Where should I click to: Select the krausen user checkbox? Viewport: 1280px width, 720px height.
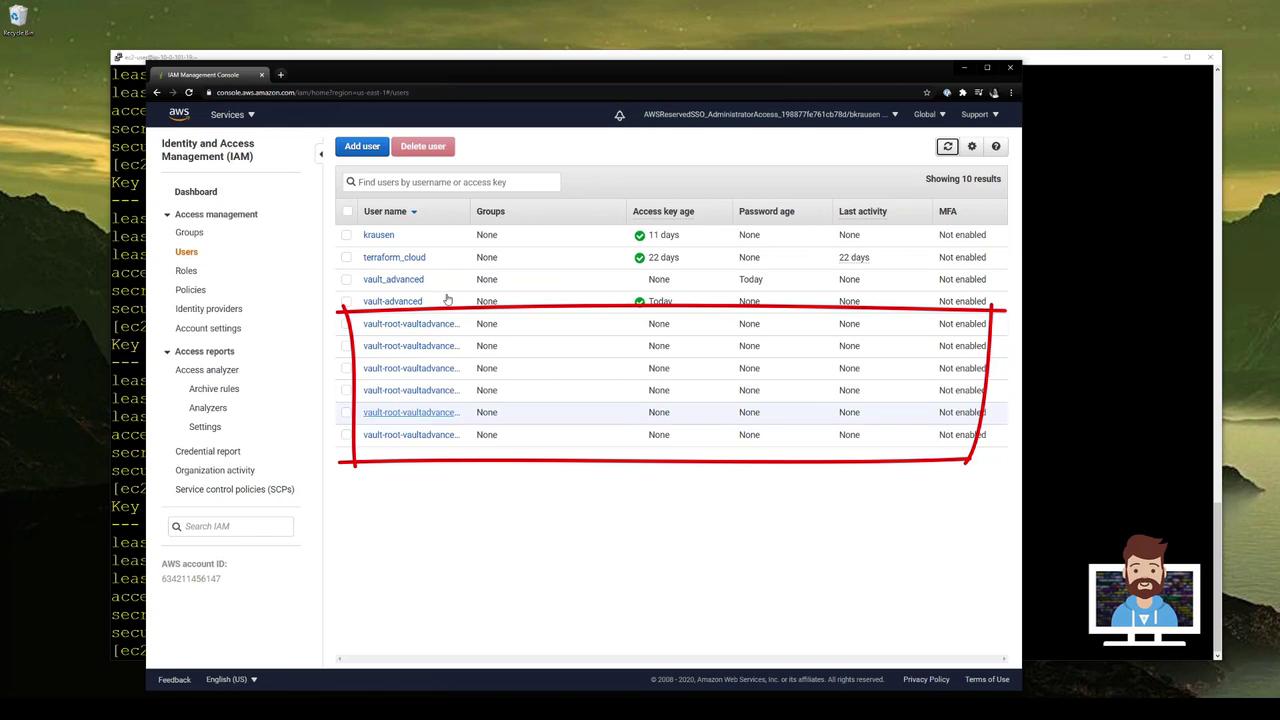[347, 235]
